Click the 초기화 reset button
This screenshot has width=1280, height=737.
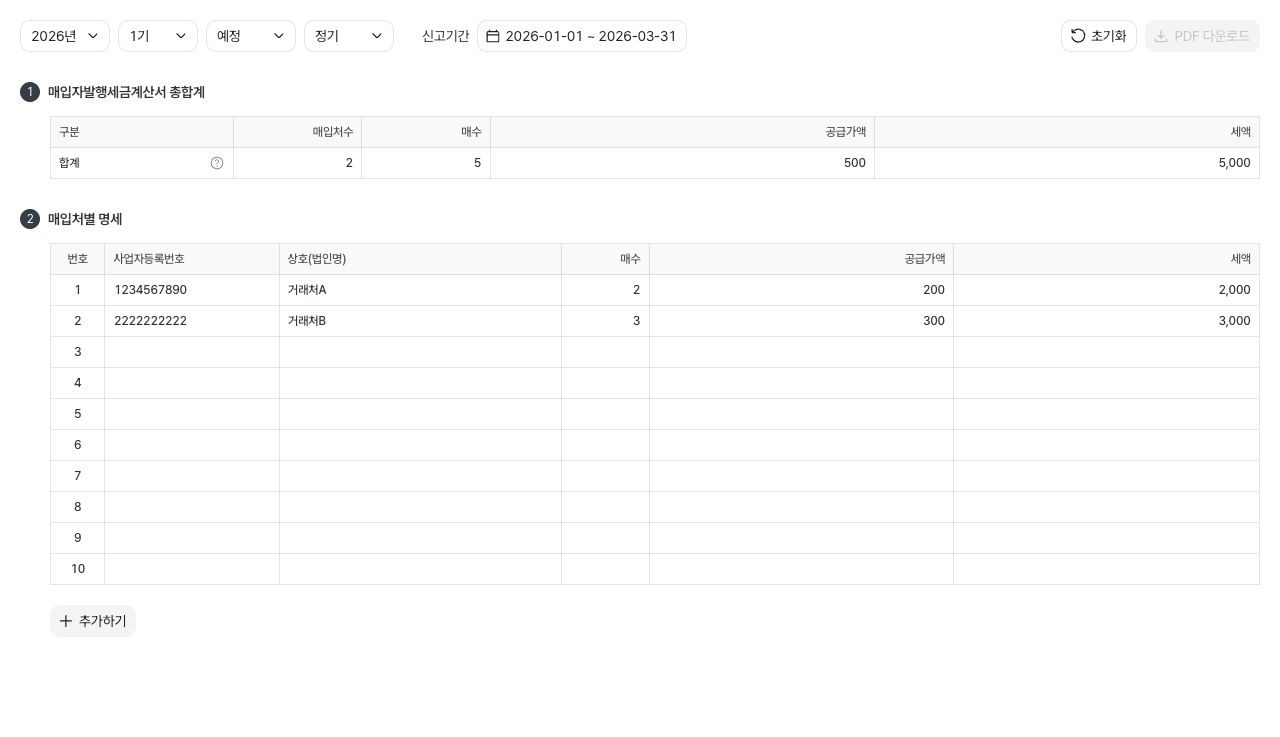click(1099, 36)
